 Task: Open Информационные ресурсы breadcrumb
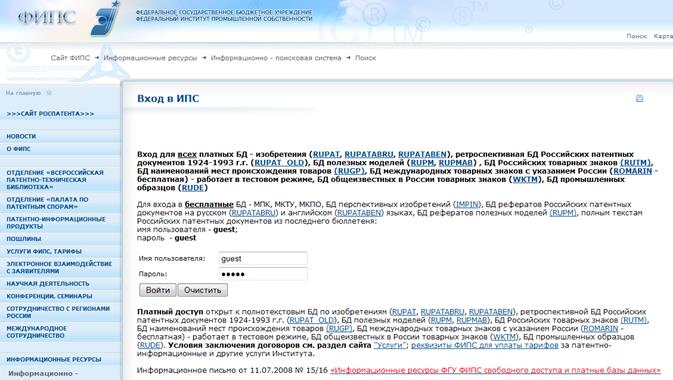pyautogui.click(x=150, y=58)
